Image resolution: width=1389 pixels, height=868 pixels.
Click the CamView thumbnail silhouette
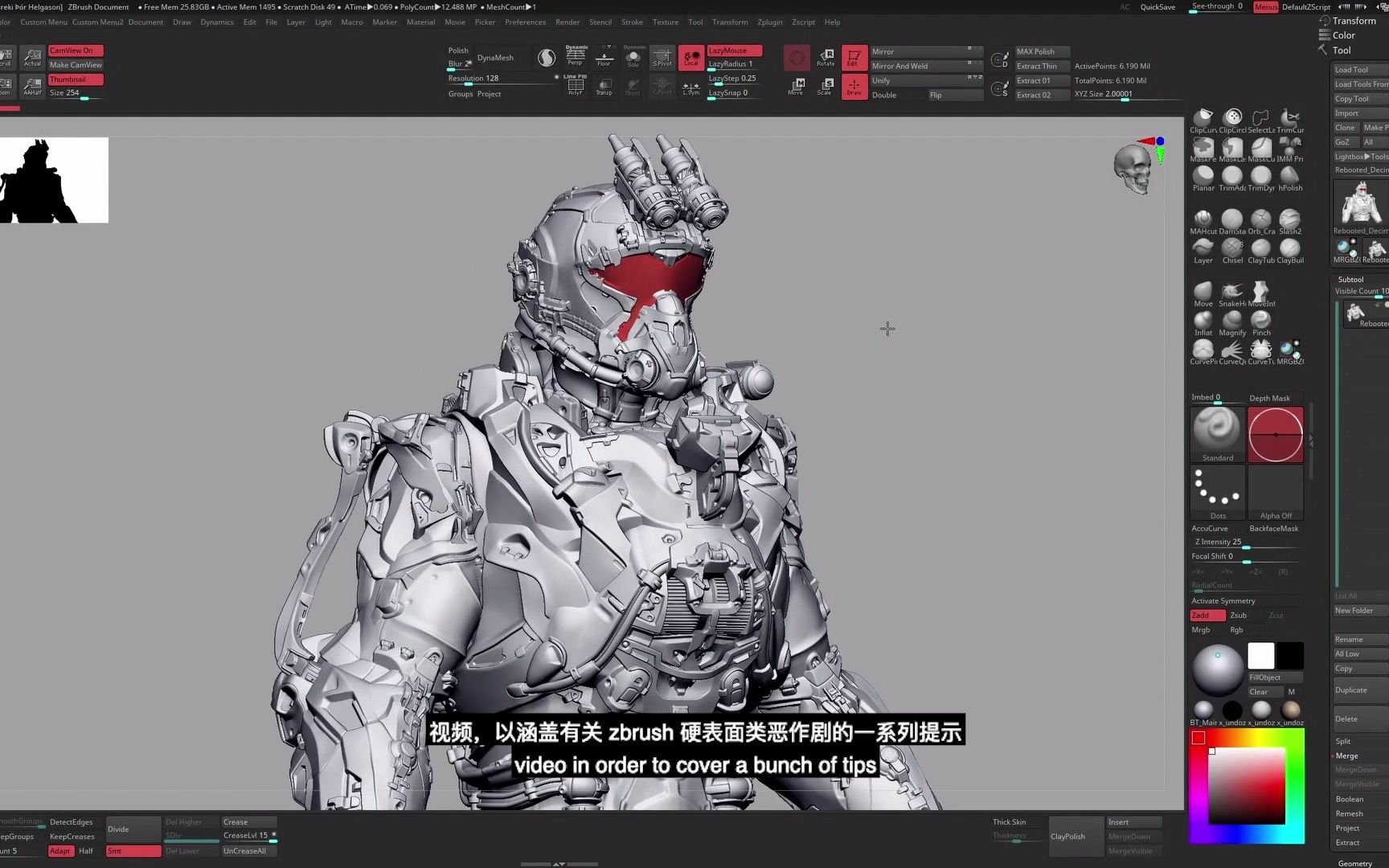pyautogui.click(x=54, y=180)
